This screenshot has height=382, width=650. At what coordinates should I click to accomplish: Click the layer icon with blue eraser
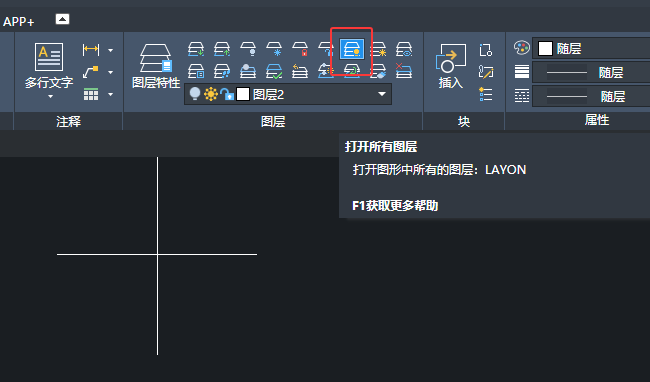(x=378, y=71)
